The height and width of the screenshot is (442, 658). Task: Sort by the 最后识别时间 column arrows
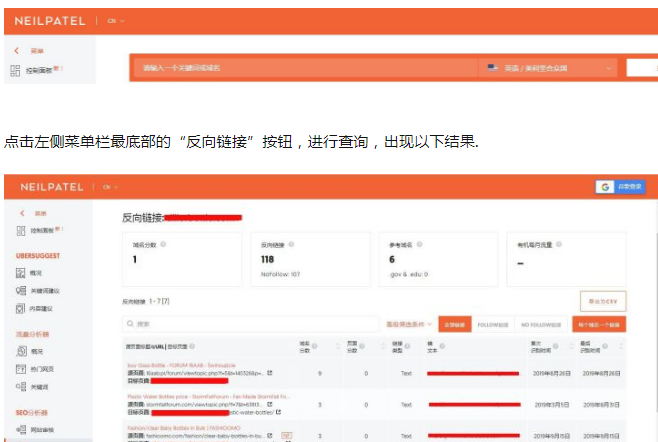tap(621, 346)
